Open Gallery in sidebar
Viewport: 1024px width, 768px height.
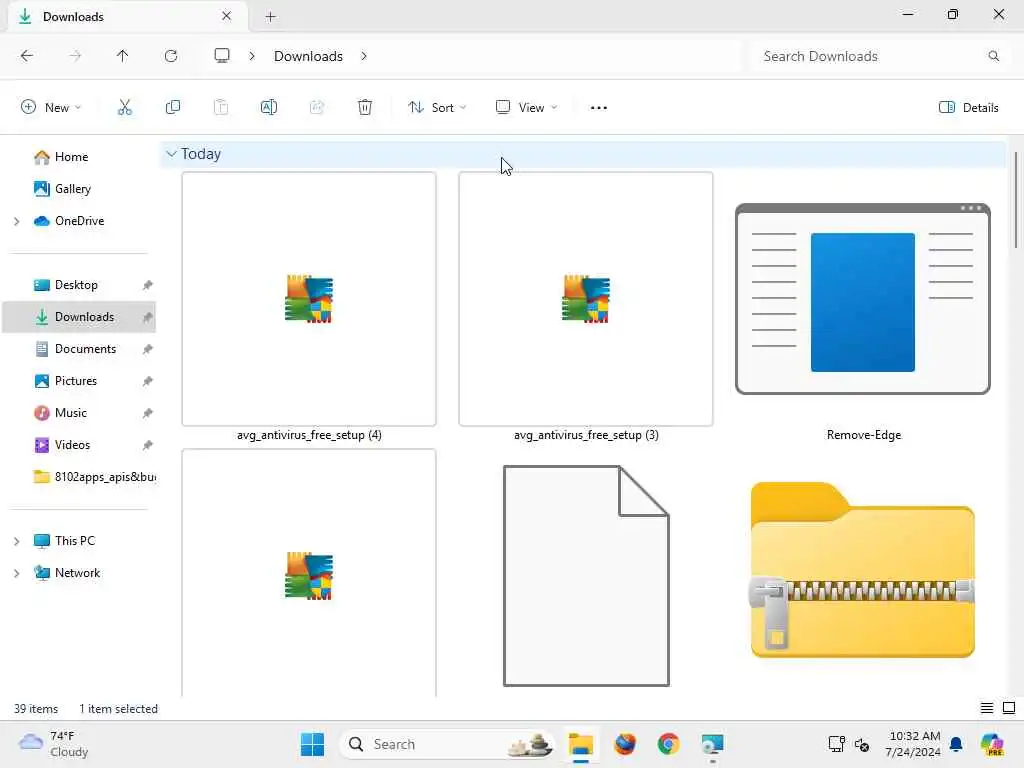[72, 189]
